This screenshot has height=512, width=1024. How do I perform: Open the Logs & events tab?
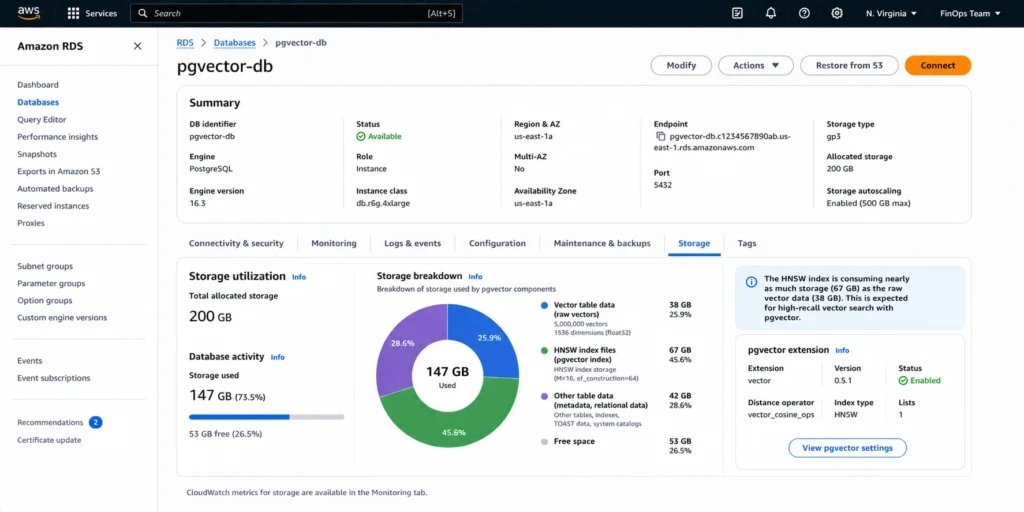click(x=413, y=243)
